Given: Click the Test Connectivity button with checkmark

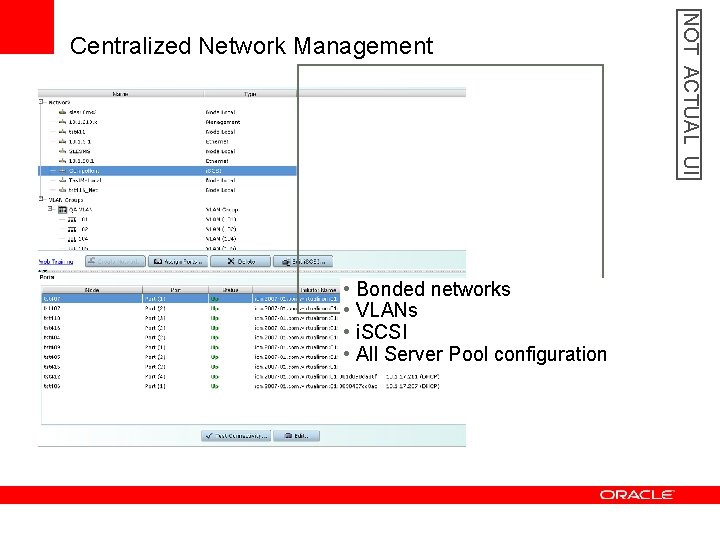Looking at the screenshot, I should point(236,436).
